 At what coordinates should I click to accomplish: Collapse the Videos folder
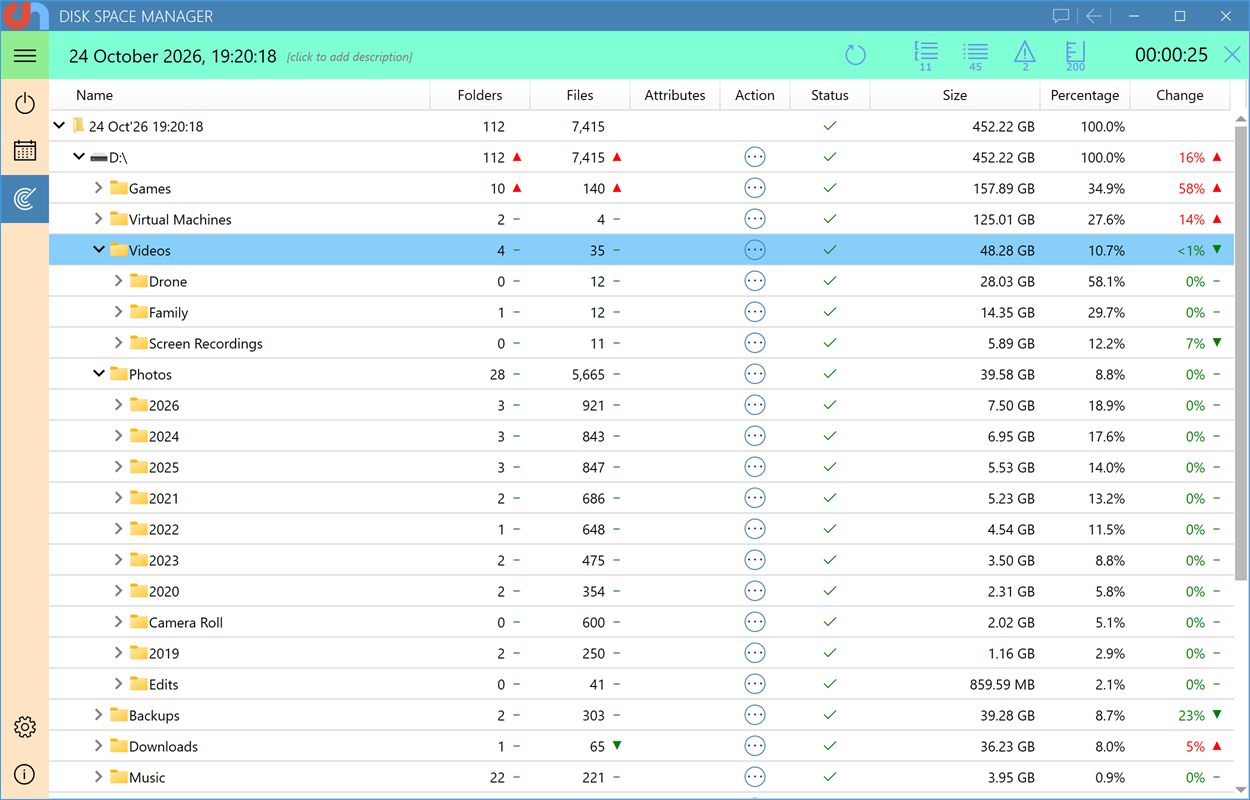point(99,250)
